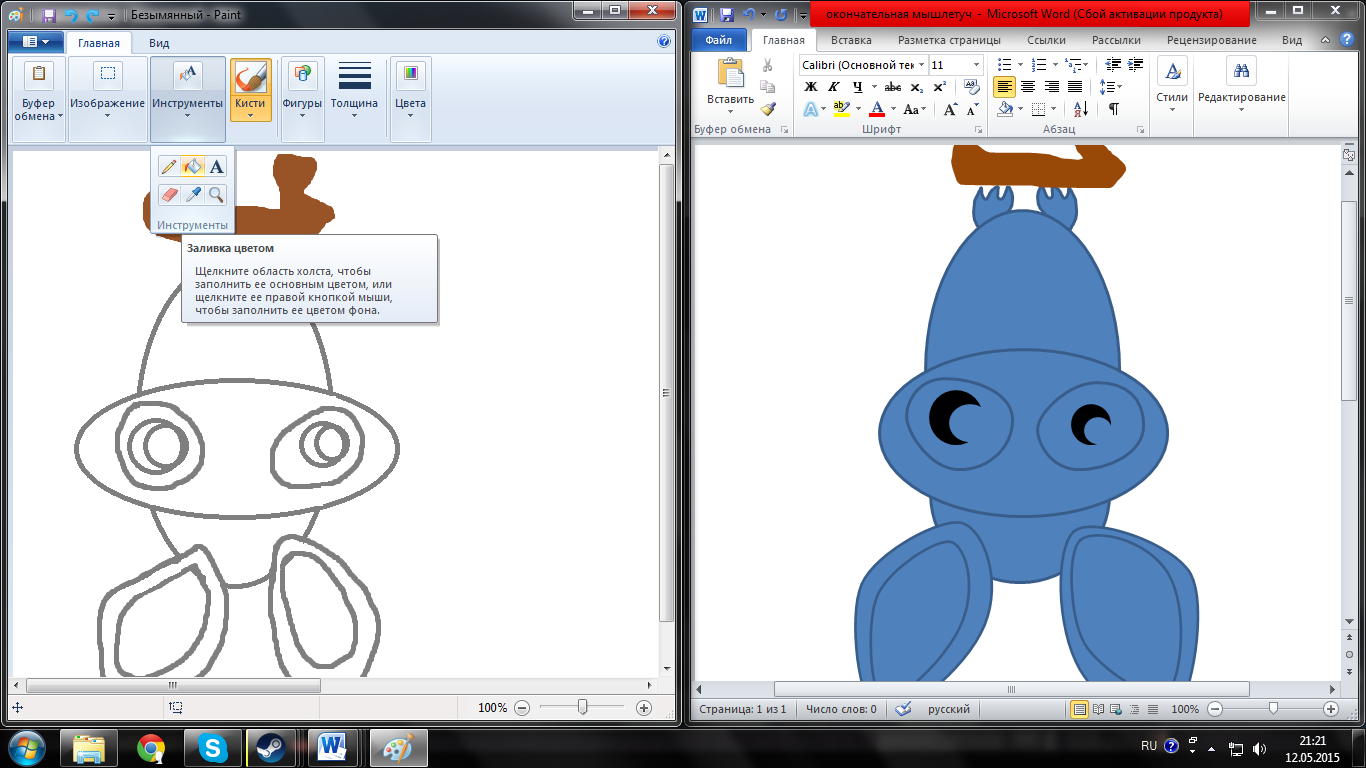The width and height of the screenshot is (1366, 768).
Task: Switch to Print Layout view in Word status bar
Action: (1080, 709)
